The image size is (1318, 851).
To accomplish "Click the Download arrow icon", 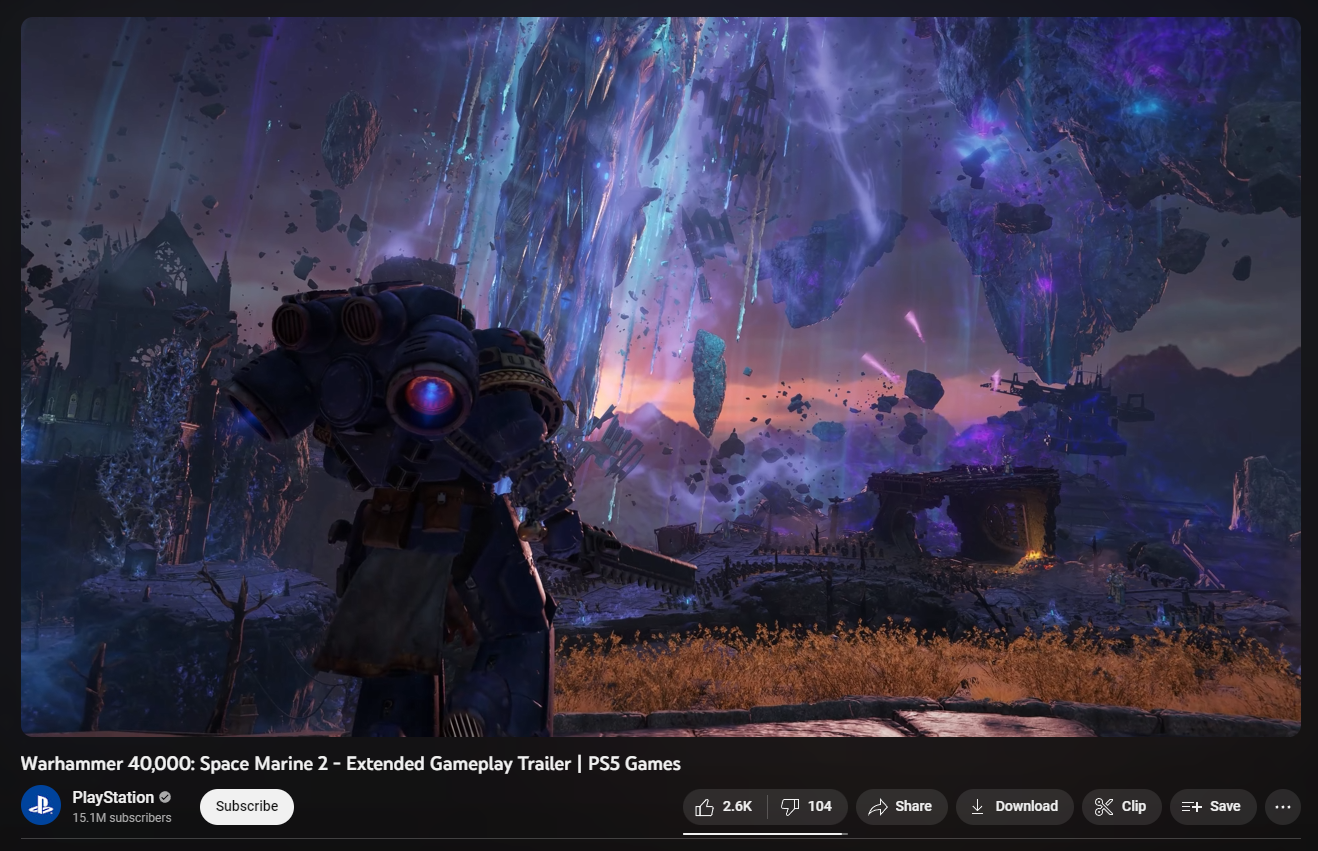I will click(x=975, y=806).
